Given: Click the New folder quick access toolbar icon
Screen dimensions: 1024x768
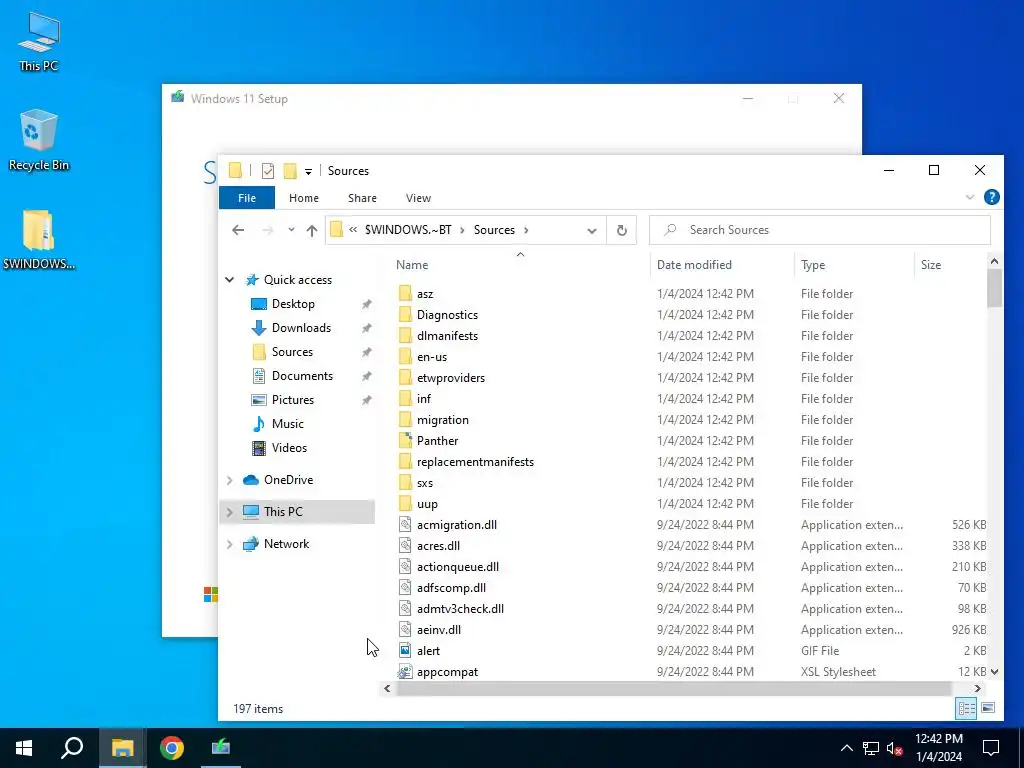Looking at the screenshot, I should click(x=290, y=171).
